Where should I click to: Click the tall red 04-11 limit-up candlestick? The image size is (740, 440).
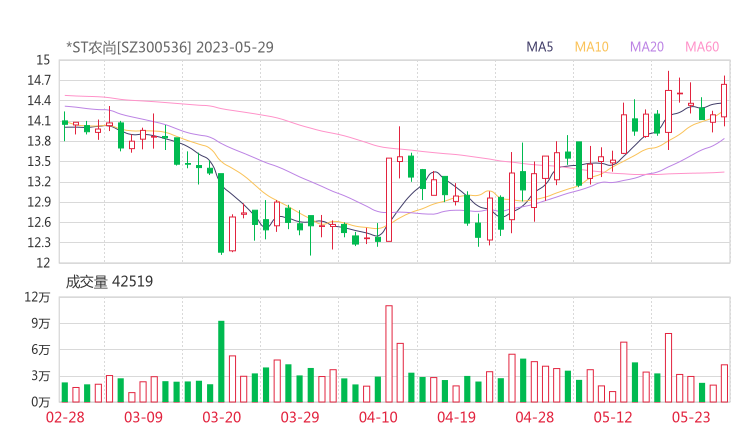(389, 200)
